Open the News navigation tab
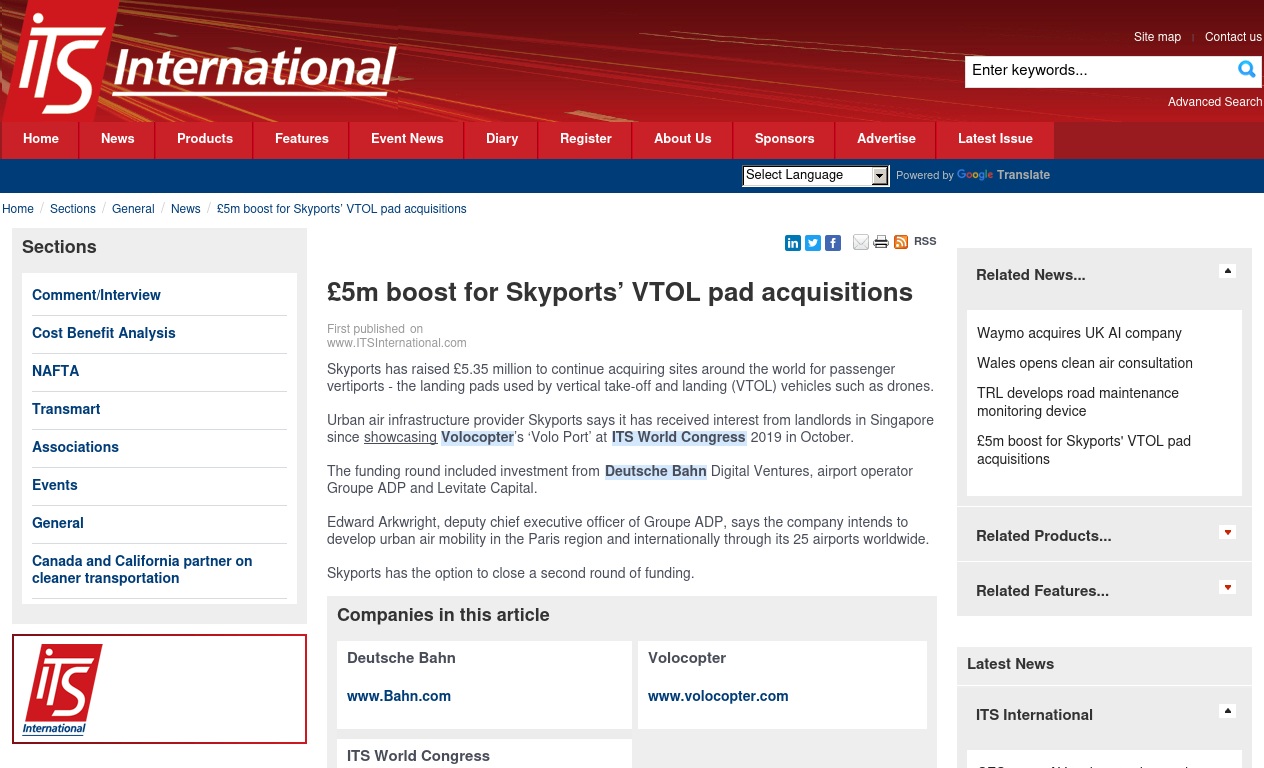Image resolution: width=1264 pixels, height=768 pixels. [117, 139]
